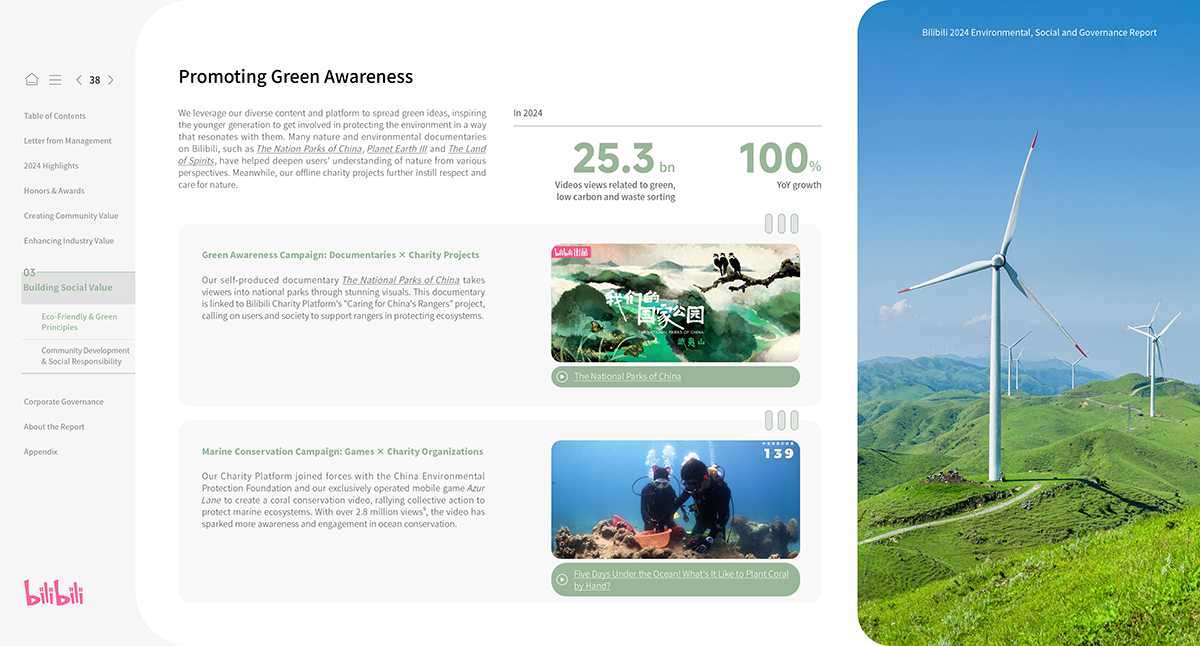Image resolution: width=1200 pixels, height=646 pixels.
Task: Play Five Days Under the Ocean video button
Action: coord(675,580)
